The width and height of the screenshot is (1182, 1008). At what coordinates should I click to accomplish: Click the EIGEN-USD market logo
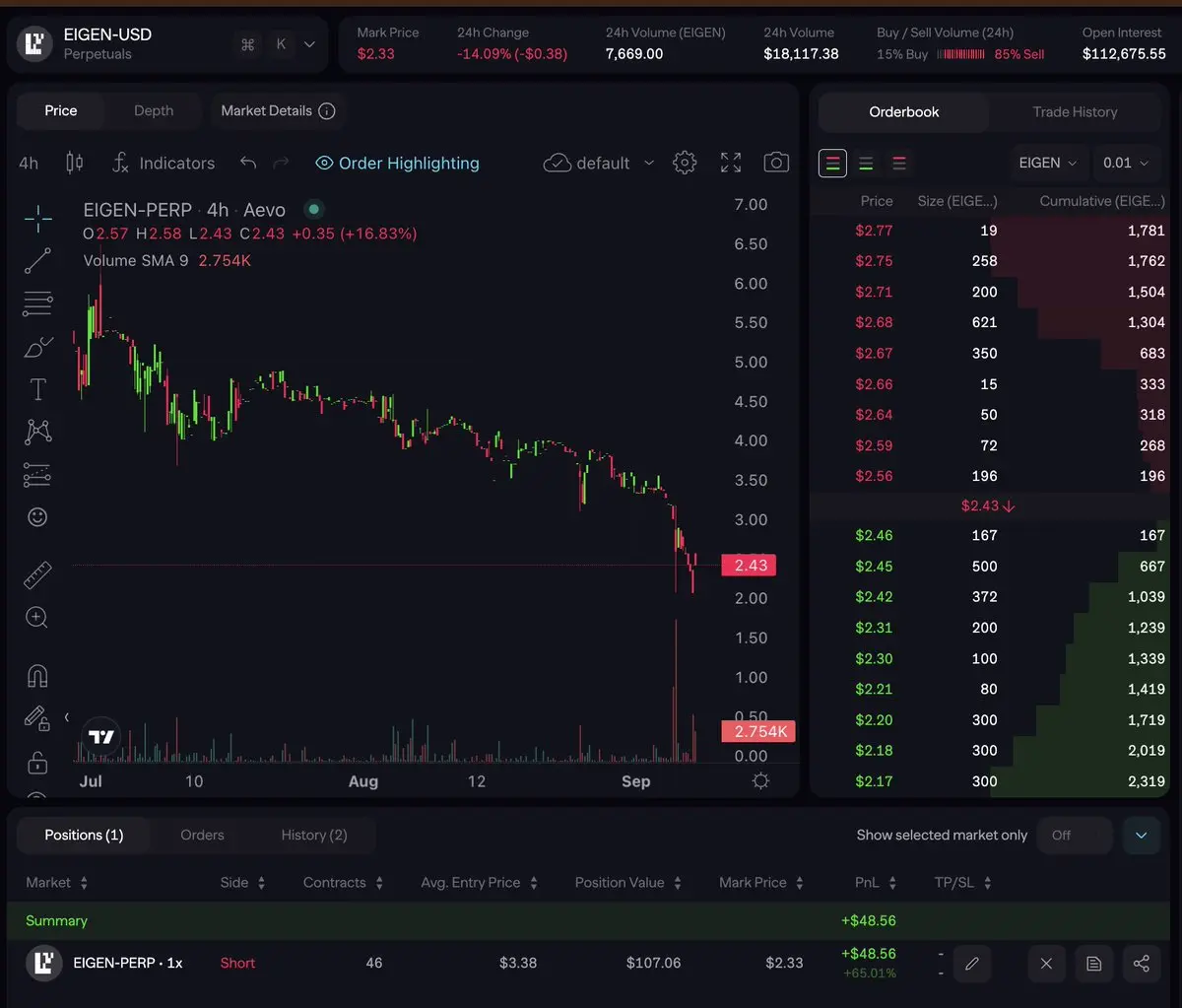pyautogui.click(x=35, y=43)
